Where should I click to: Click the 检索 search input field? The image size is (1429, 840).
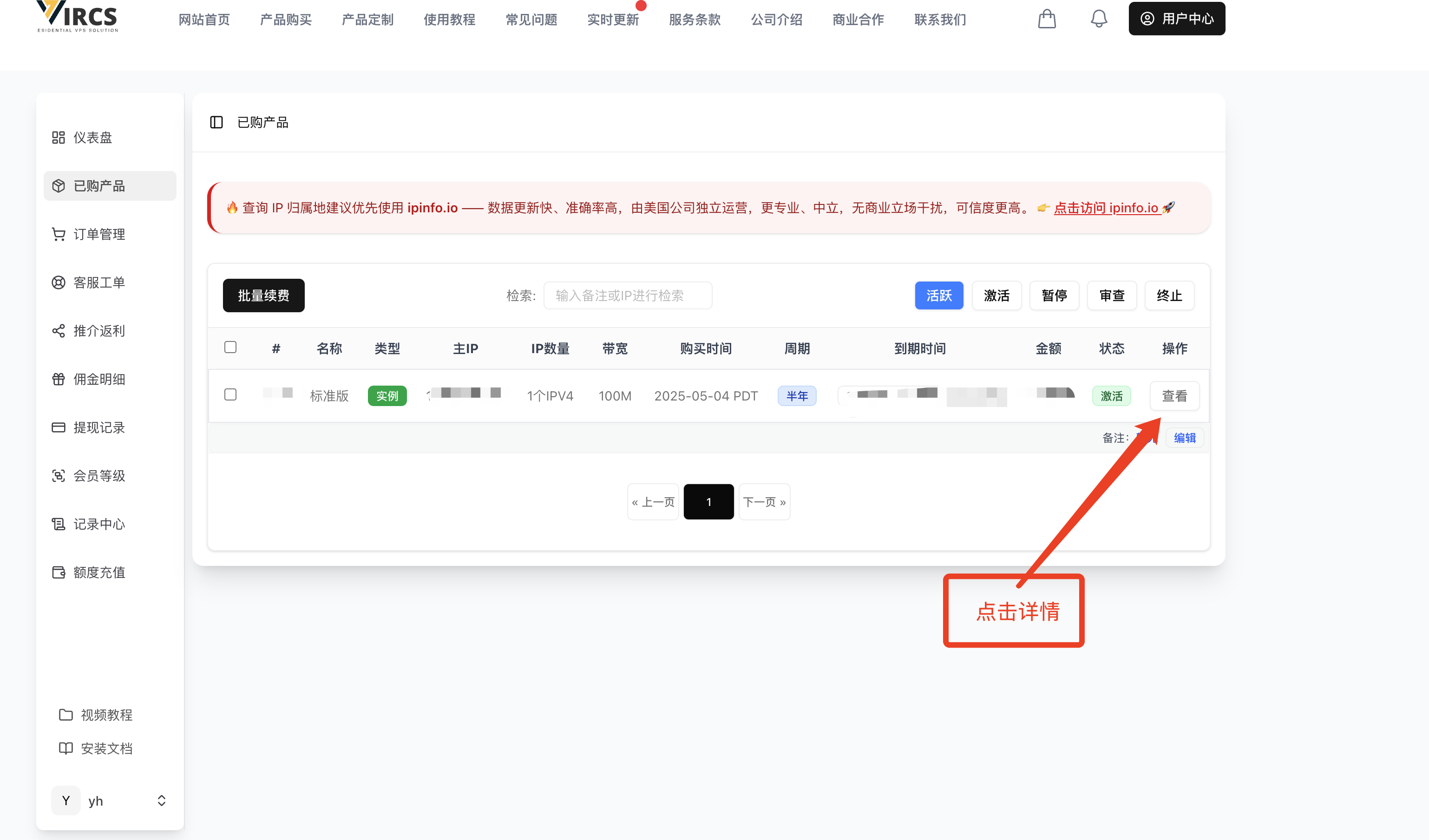coord(627,295)
